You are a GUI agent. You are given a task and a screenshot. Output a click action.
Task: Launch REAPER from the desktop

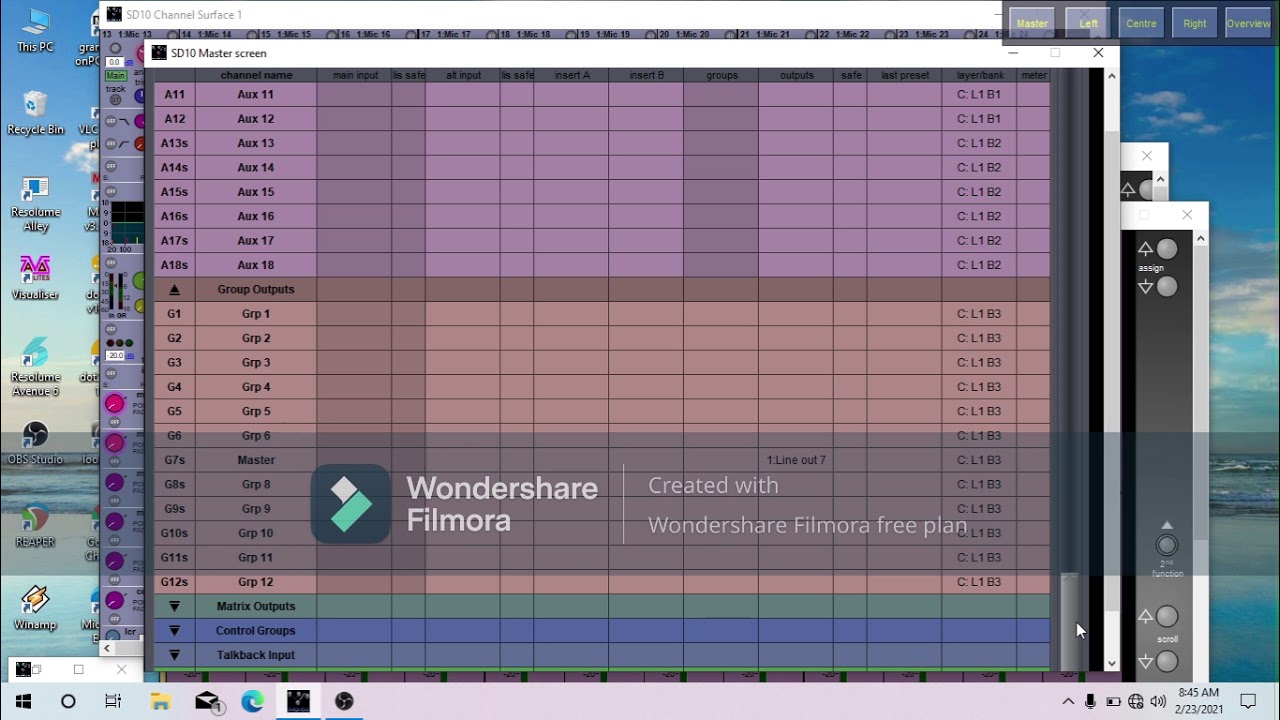click(x=35, y=526)
